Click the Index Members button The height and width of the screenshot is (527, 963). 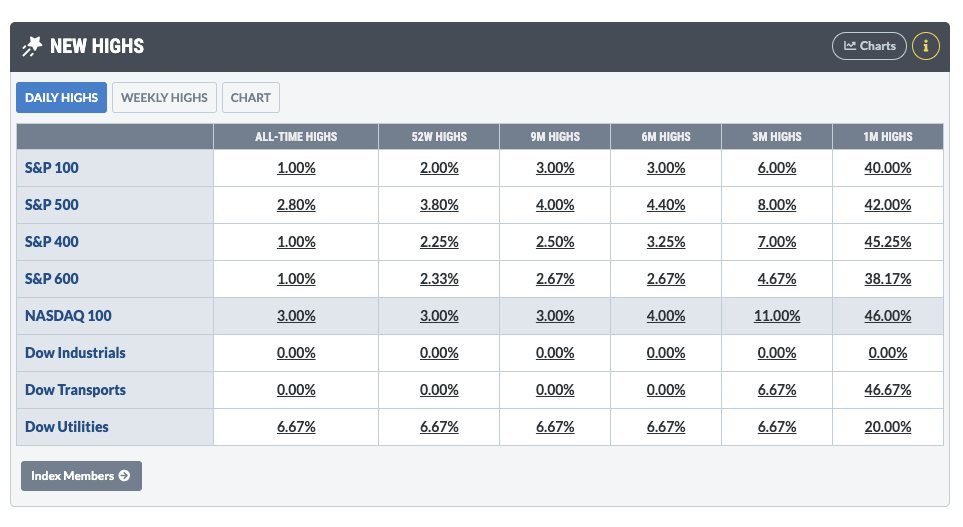pos(81,476)
